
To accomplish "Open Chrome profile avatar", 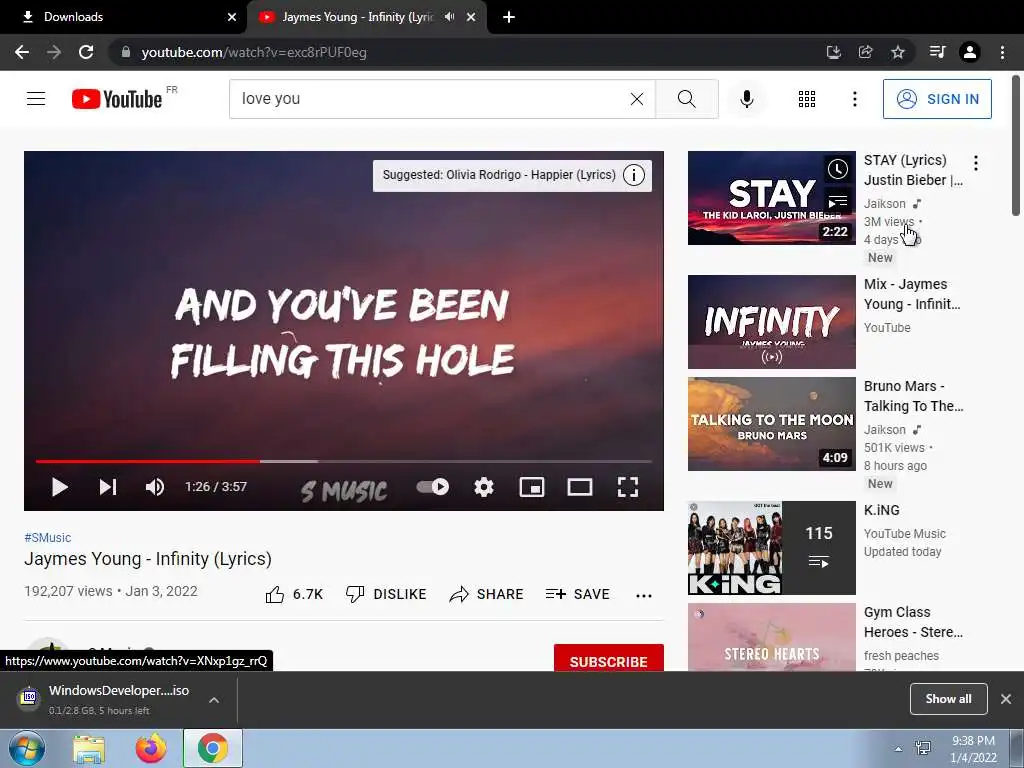I will tap(970, 52).
